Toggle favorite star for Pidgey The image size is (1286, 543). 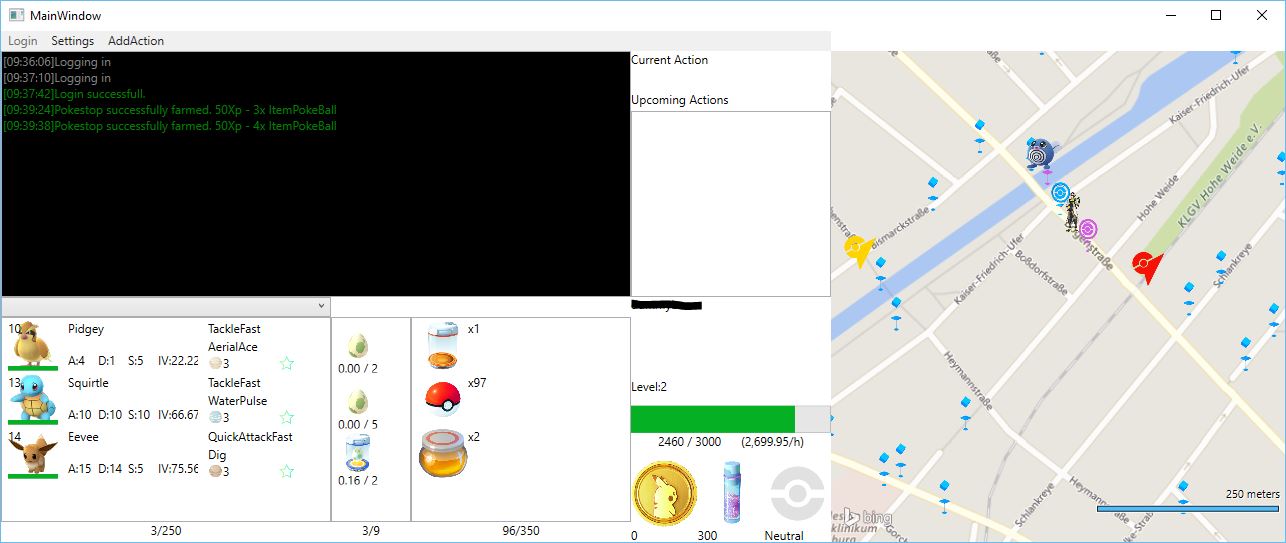click(x=287, y=363)
